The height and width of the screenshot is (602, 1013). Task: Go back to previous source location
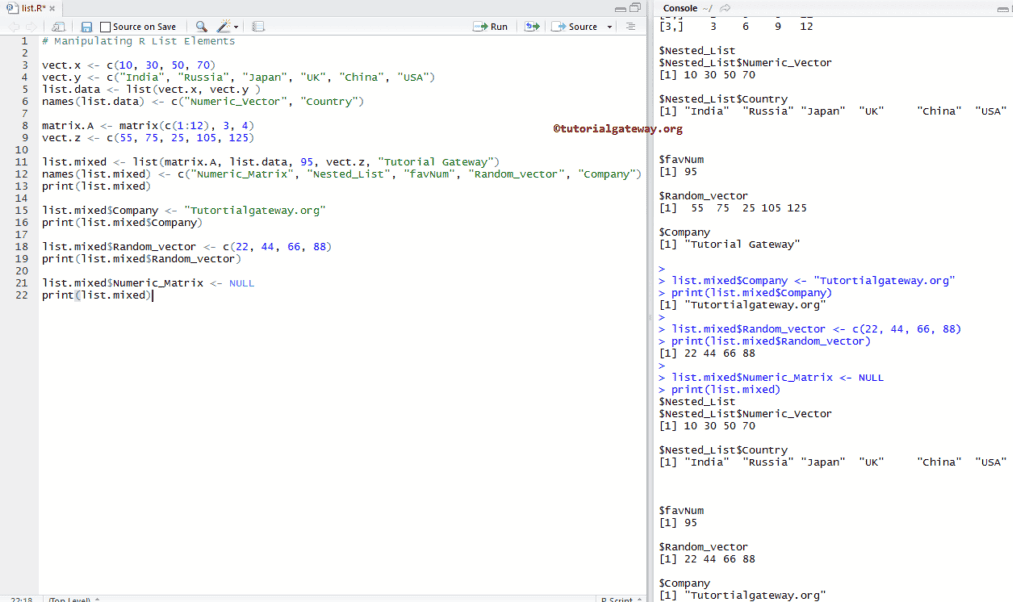[15, 27]
